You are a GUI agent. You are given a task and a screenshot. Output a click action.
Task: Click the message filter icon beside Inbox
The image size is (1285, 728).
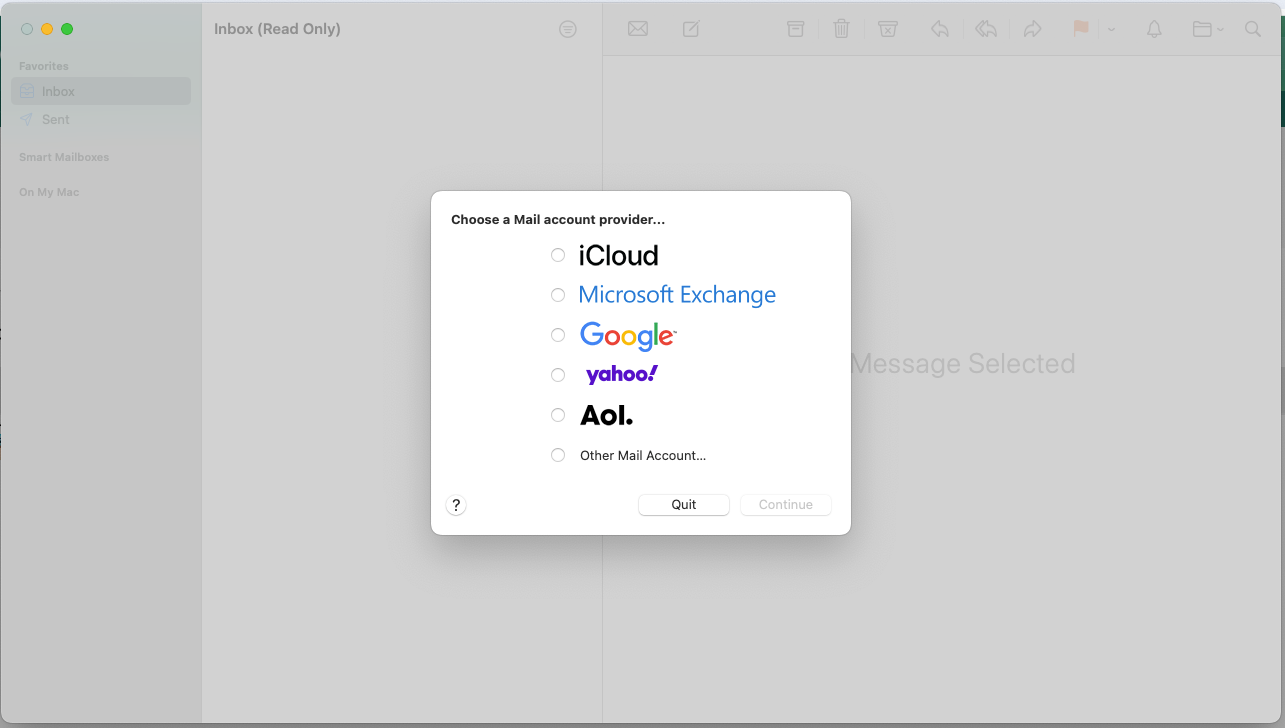[x=568, y=29]
